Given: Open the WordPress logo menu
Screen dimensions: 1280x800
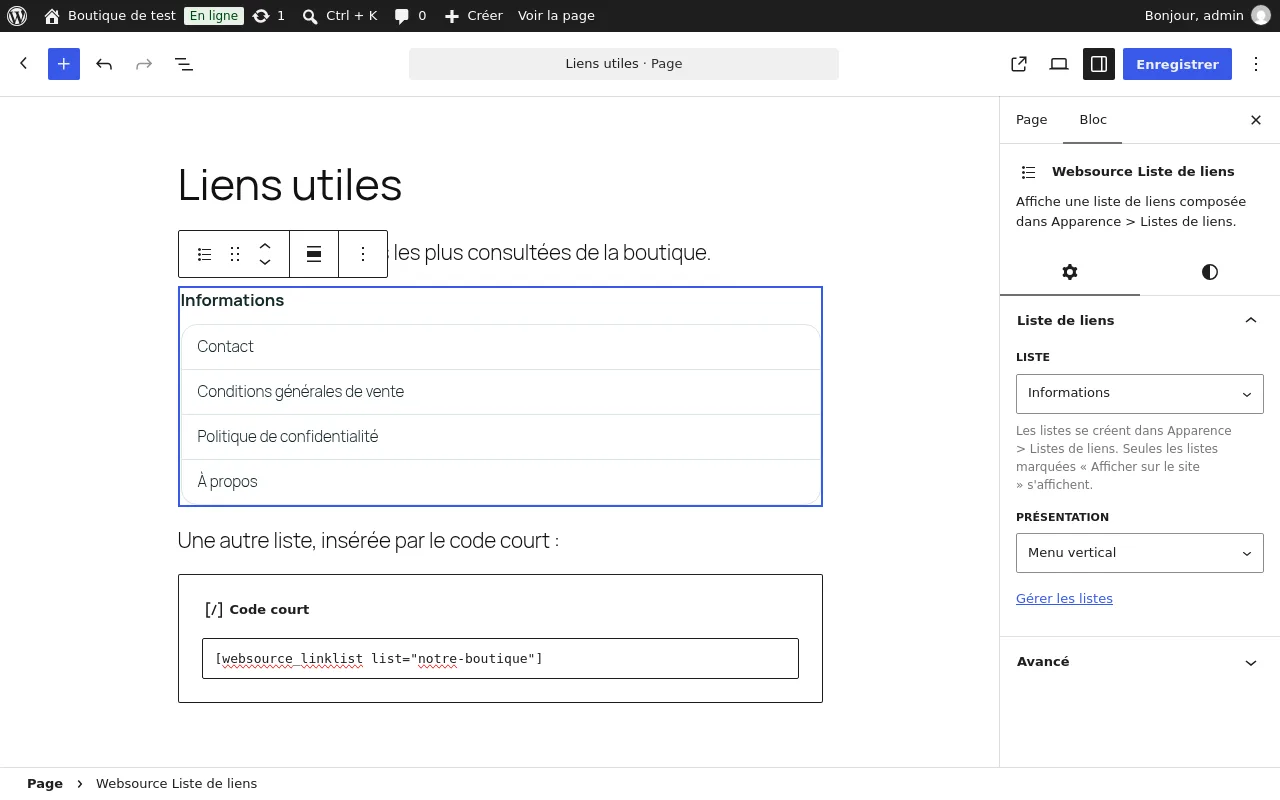Looking at the screenshot, I should click(x=17, y=16).
